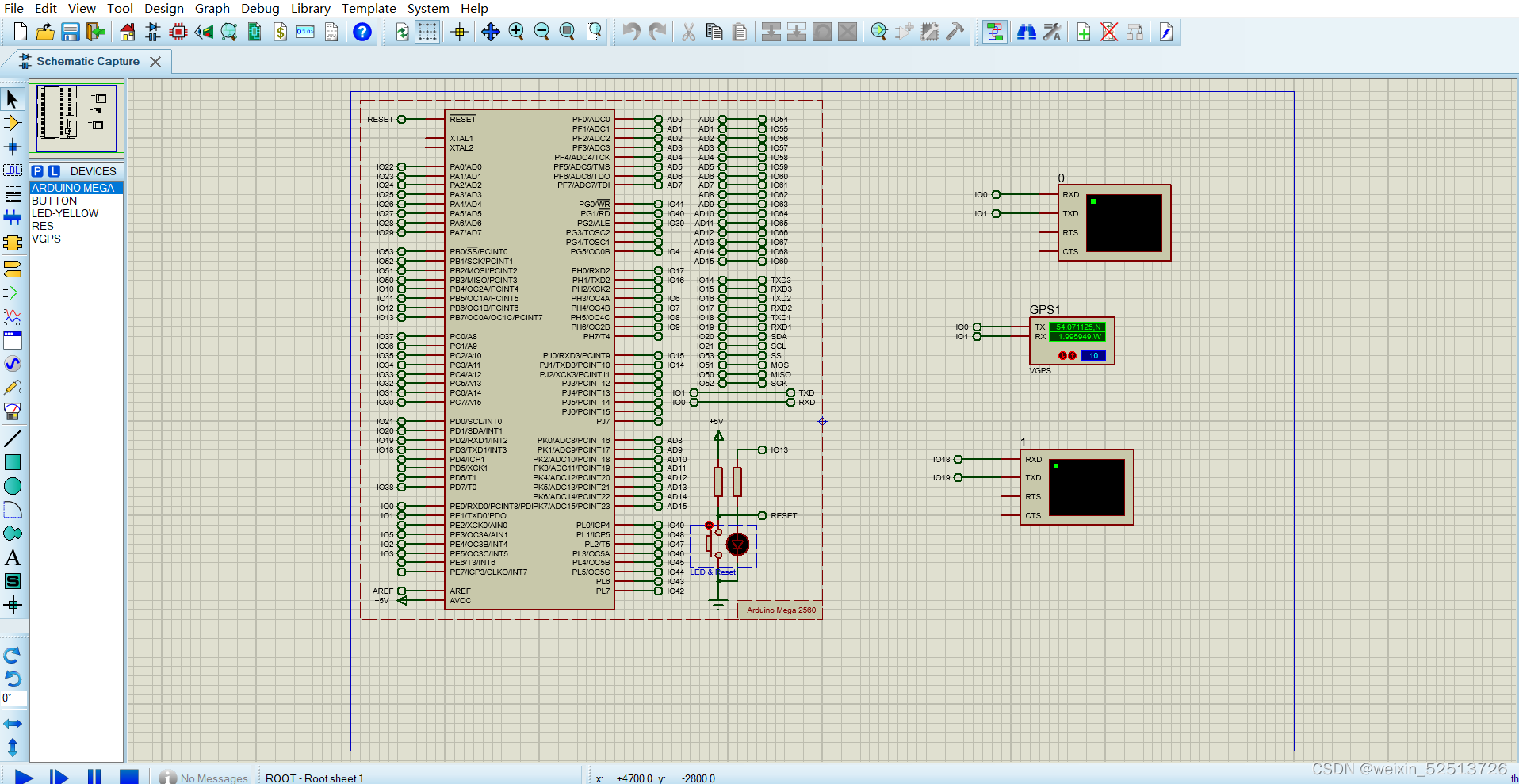Remove the sheet with the red X page icon
The image size is (1519, 784).
pyautogui.click(x=1109, y=32)
